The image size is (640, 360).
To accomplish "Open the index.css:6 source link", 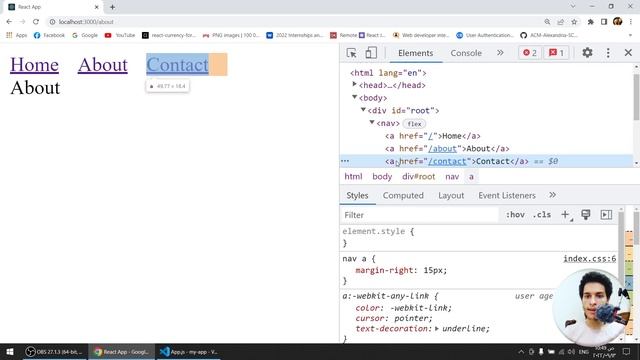I will coord(589,258).
